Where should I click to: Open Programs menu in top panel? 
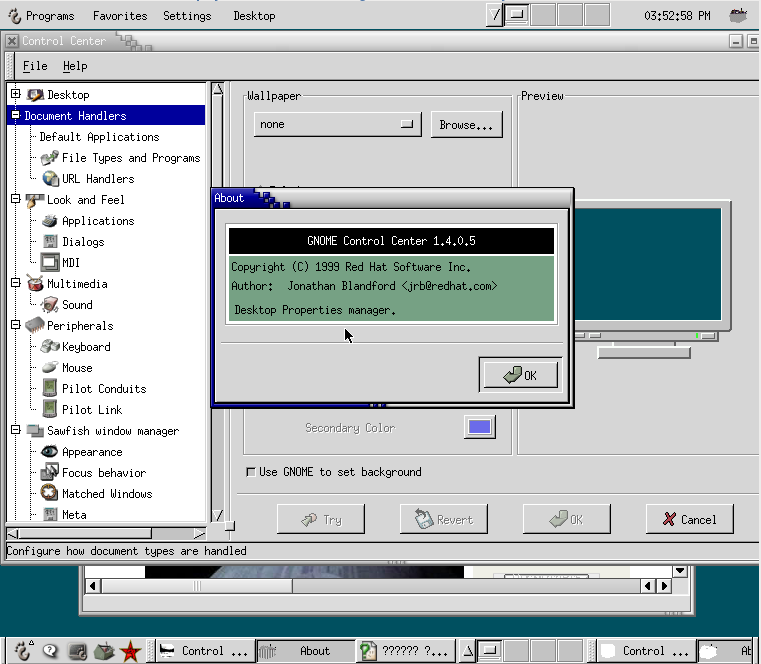(42, 16)
